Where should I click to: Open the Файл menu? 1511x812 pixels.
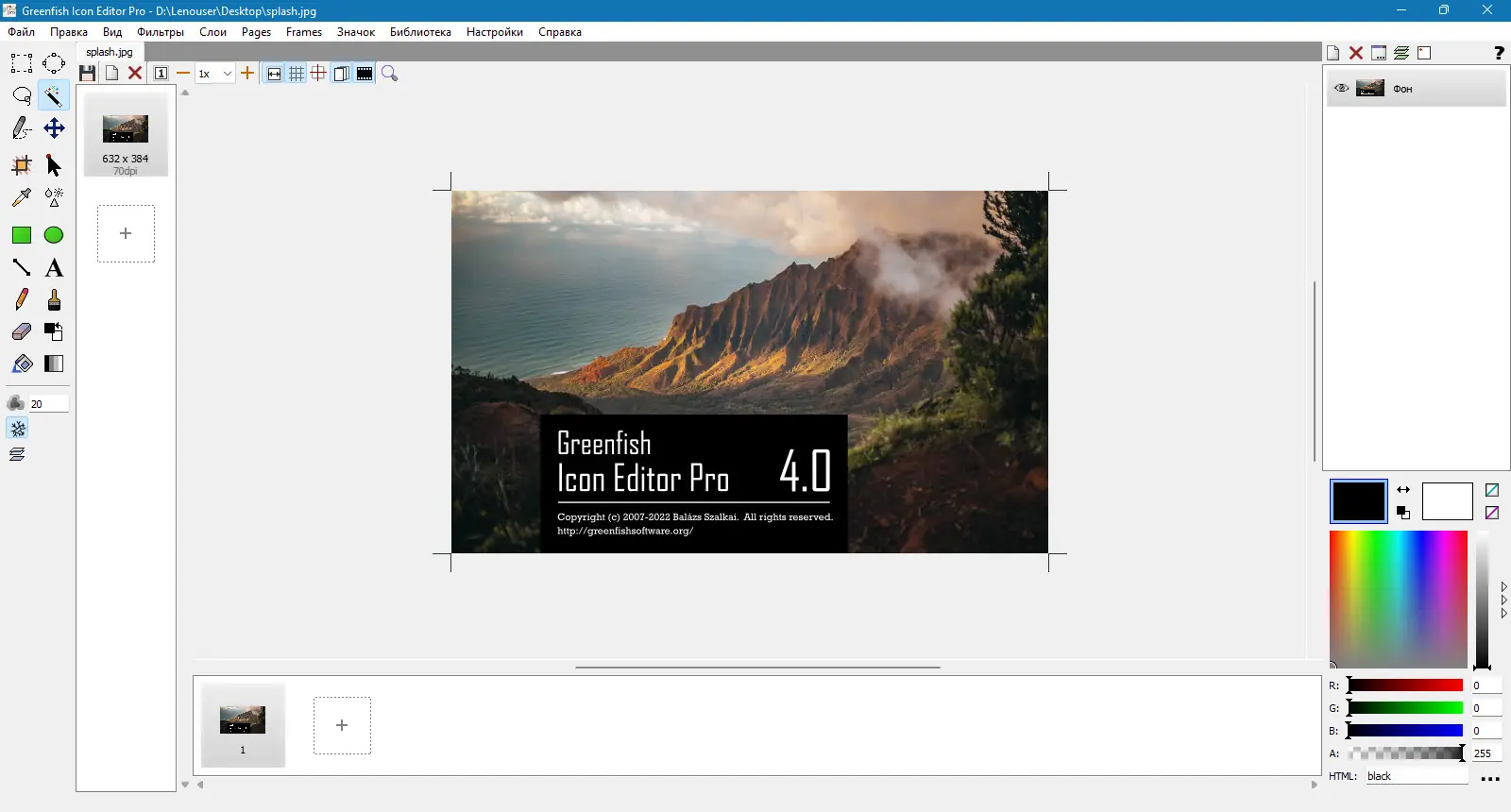(22, 32)
